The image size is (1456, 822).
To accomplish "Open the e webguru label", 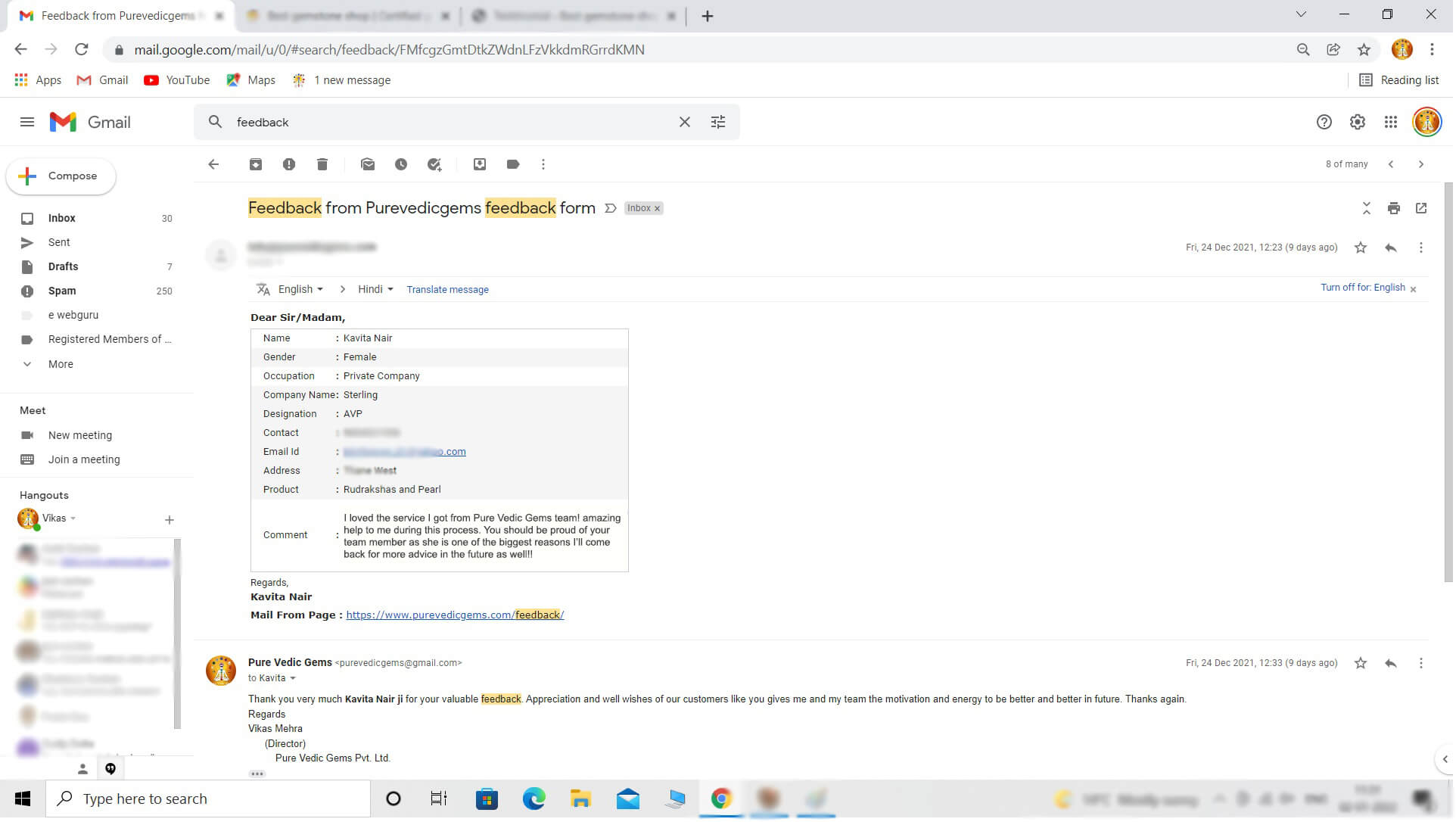I will coord(97,316).
